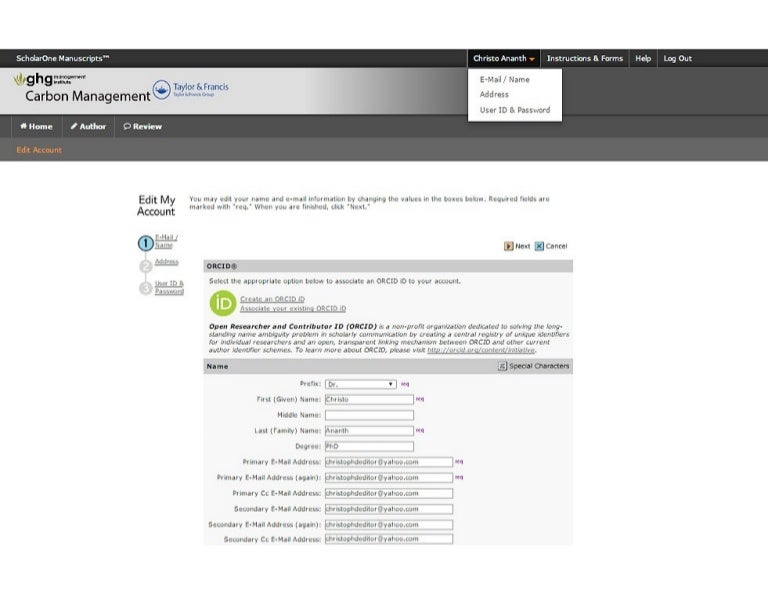Click step 2 Address circle icon
This screenshot has height=594, width=768.
(145, 265)
